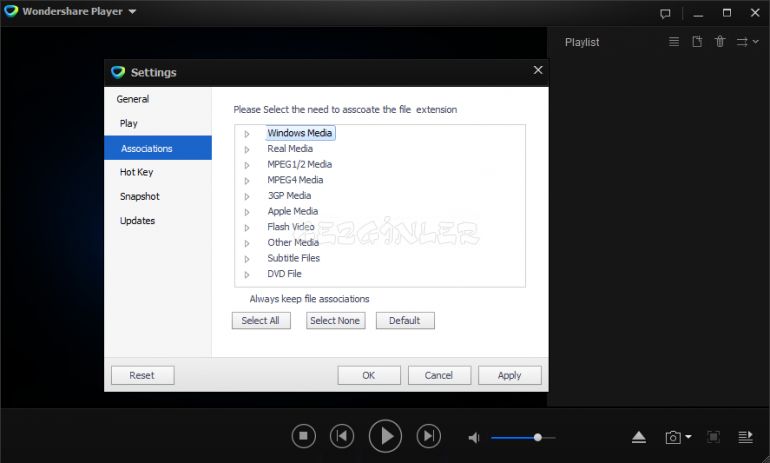Expand the MPEG1/2 Media group
This screenshot has height=463, width=770.
[x=247, y=165]
